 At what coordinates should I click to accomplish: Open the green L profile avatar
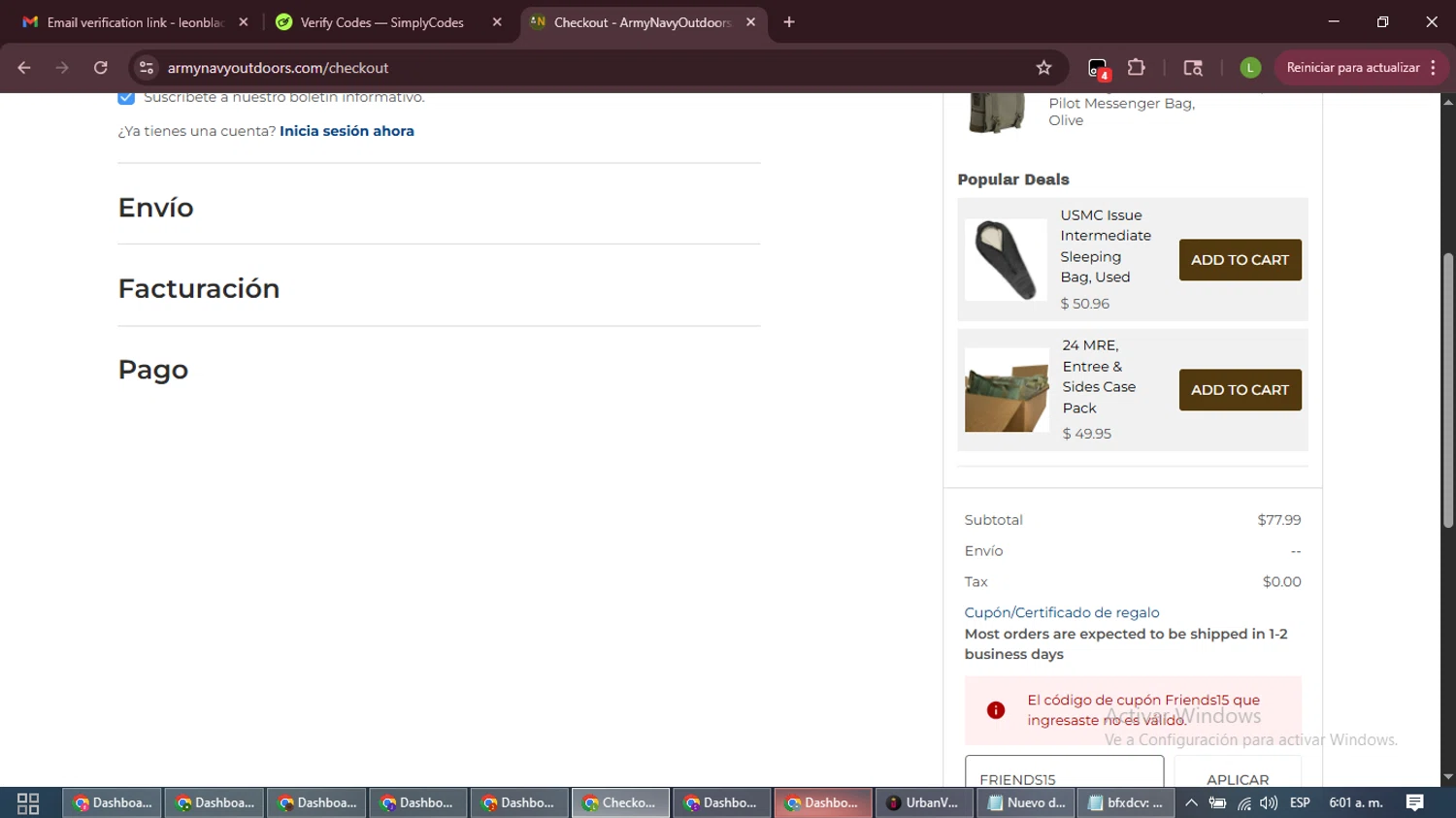pos(1250,68)
